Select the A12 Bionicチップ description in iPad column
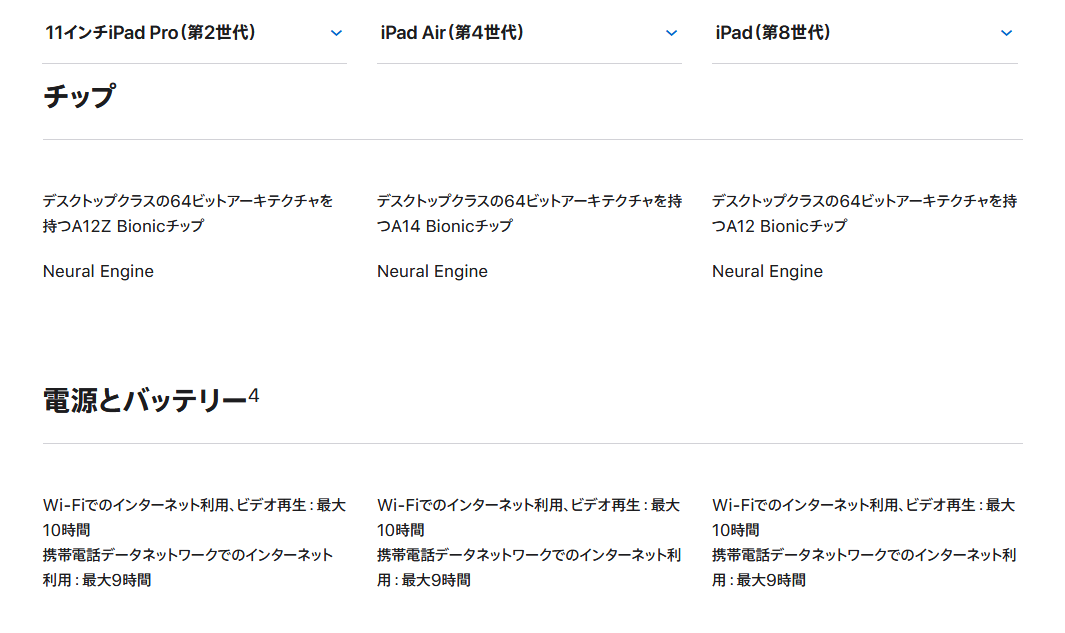 [863, 213]
